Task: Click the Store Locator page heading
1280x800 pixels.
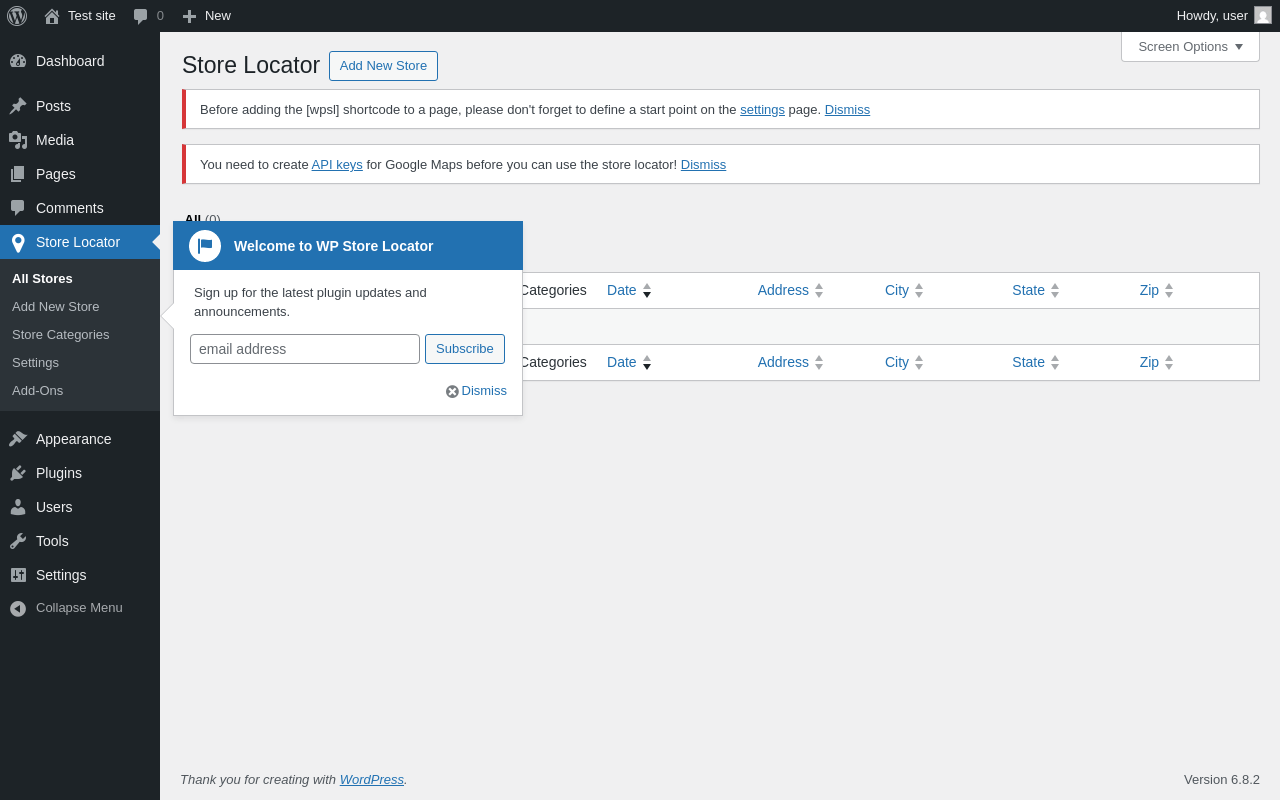Action: point(251,65)
